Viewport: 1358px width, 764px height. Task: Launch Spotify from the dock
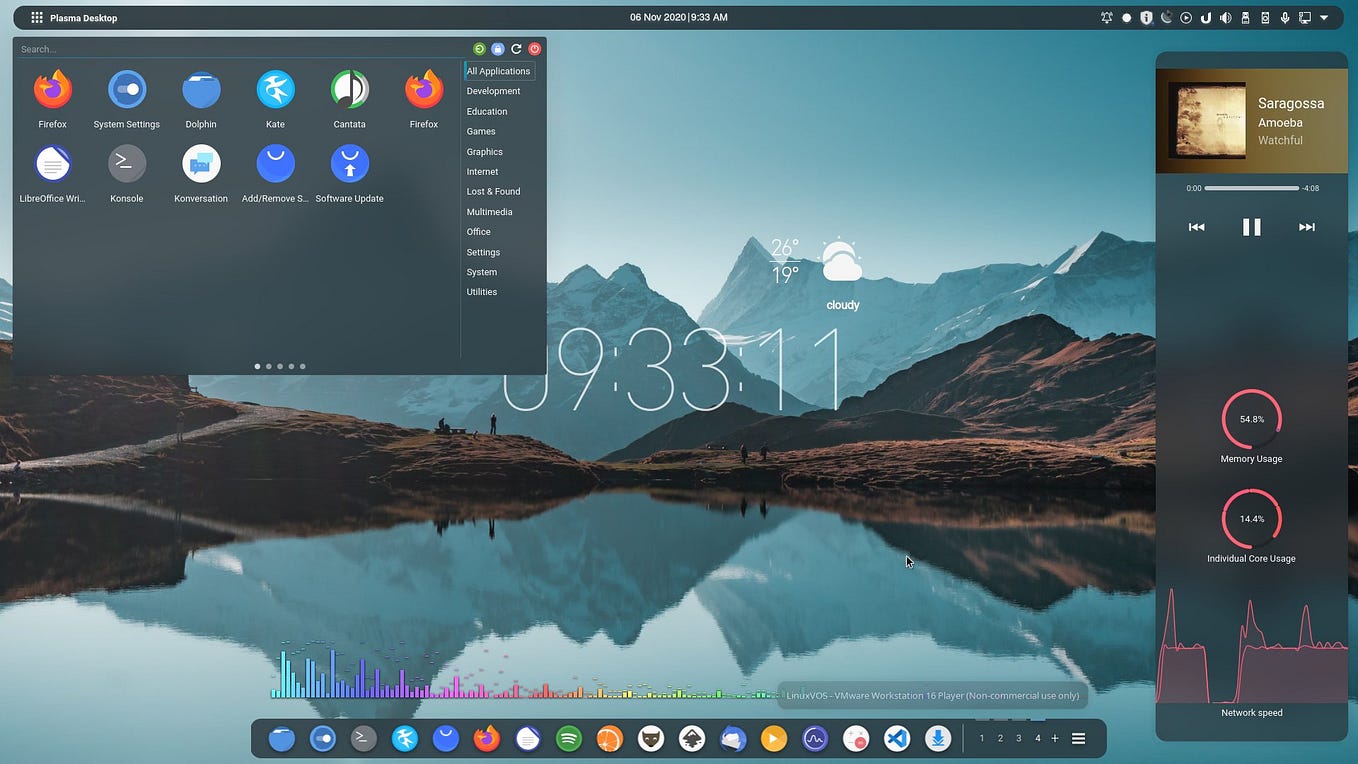click(x=568, y=738)
